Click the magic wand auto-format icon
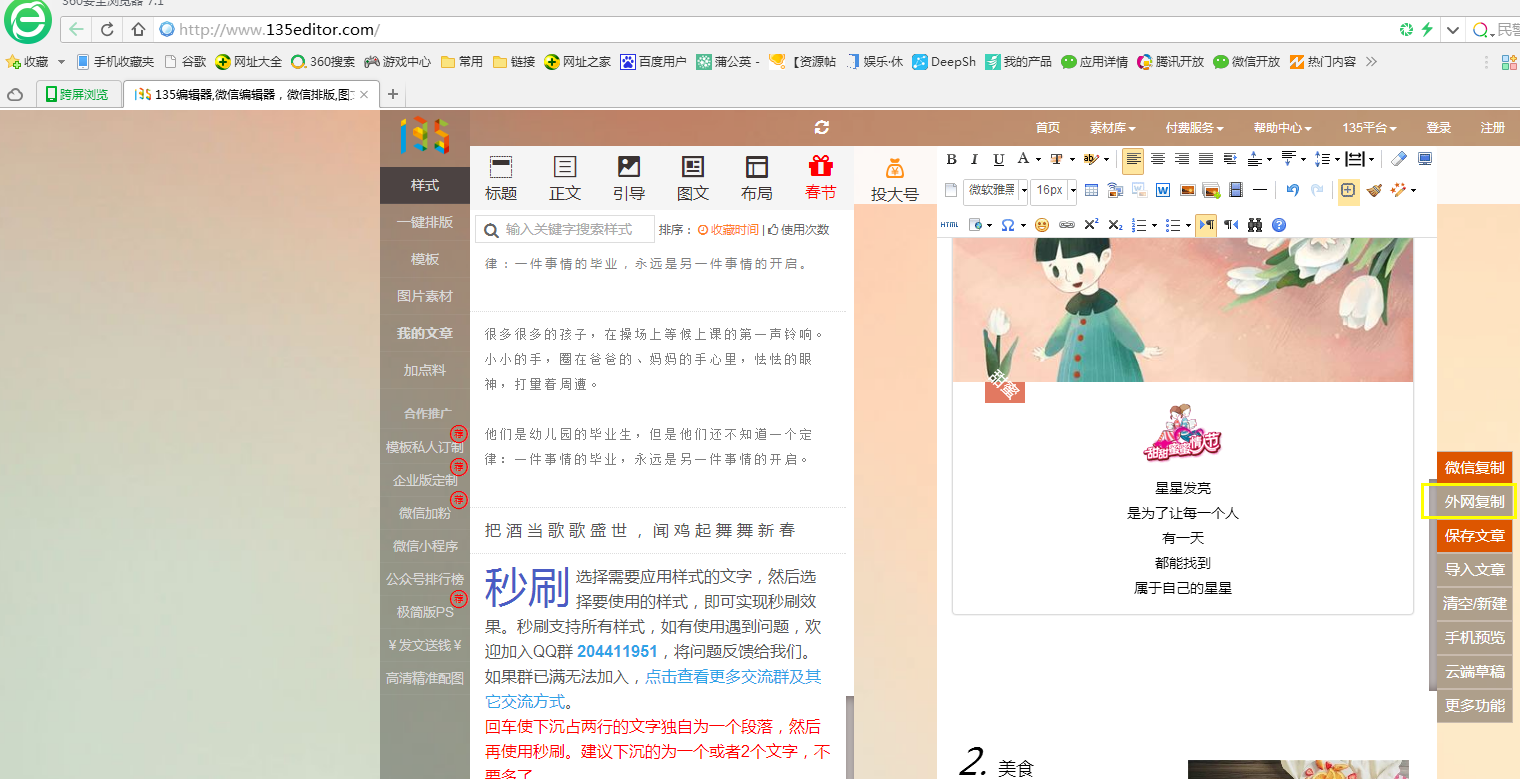 click(1398, 190)
